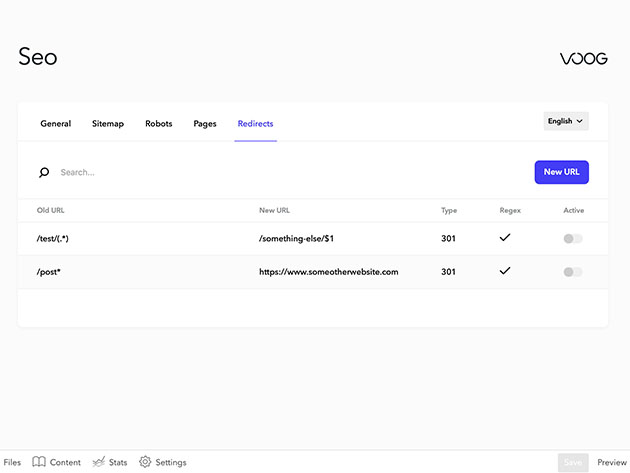The height and width of the screenshot is (473, 630).
Task: Open the English language dropdown
Action: (566, 121)
